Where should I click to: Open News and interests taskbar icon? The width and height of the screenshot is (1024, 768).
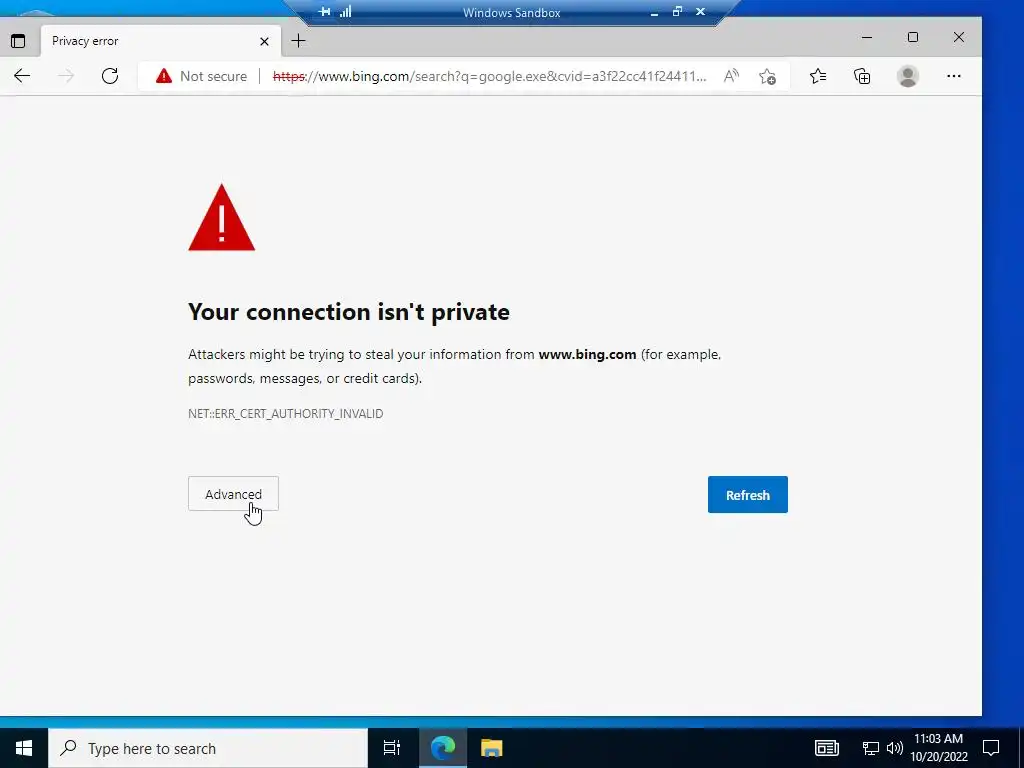pos(826,748)
